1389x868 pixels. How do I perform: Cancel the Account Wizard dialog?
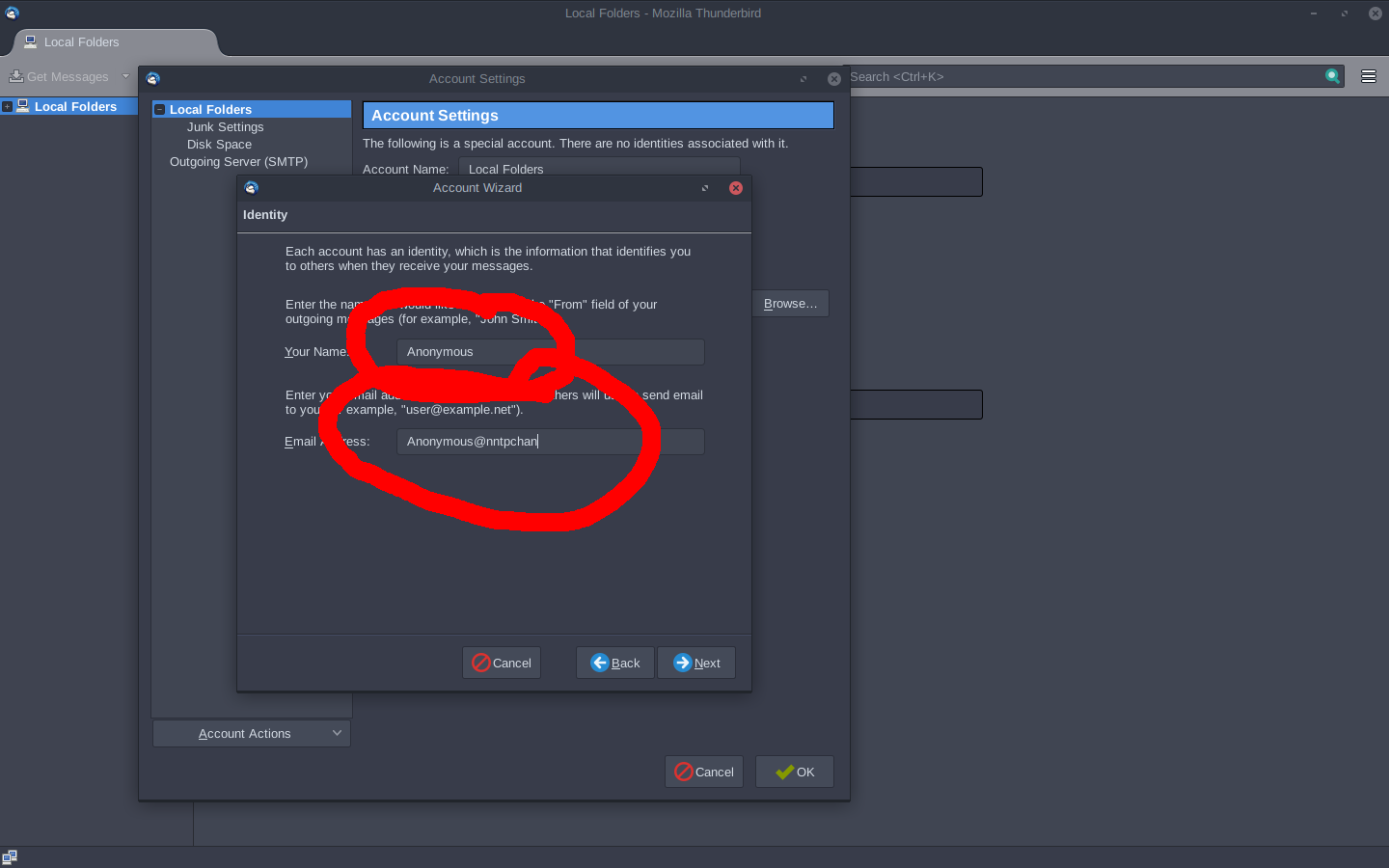pos(502,663)
